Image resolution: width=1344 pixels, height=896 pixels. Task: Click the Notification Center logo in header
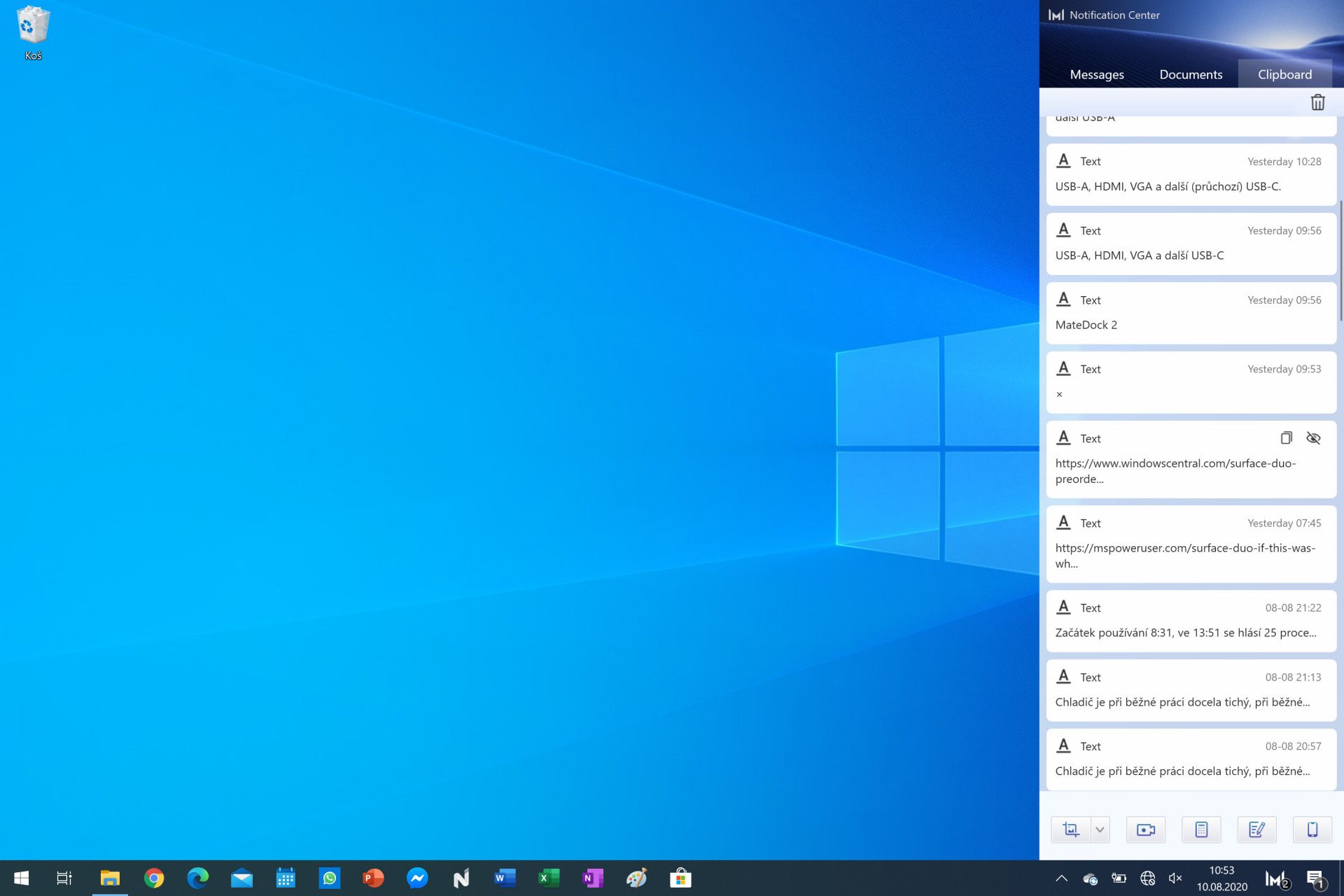click(x=1056, y=15)
